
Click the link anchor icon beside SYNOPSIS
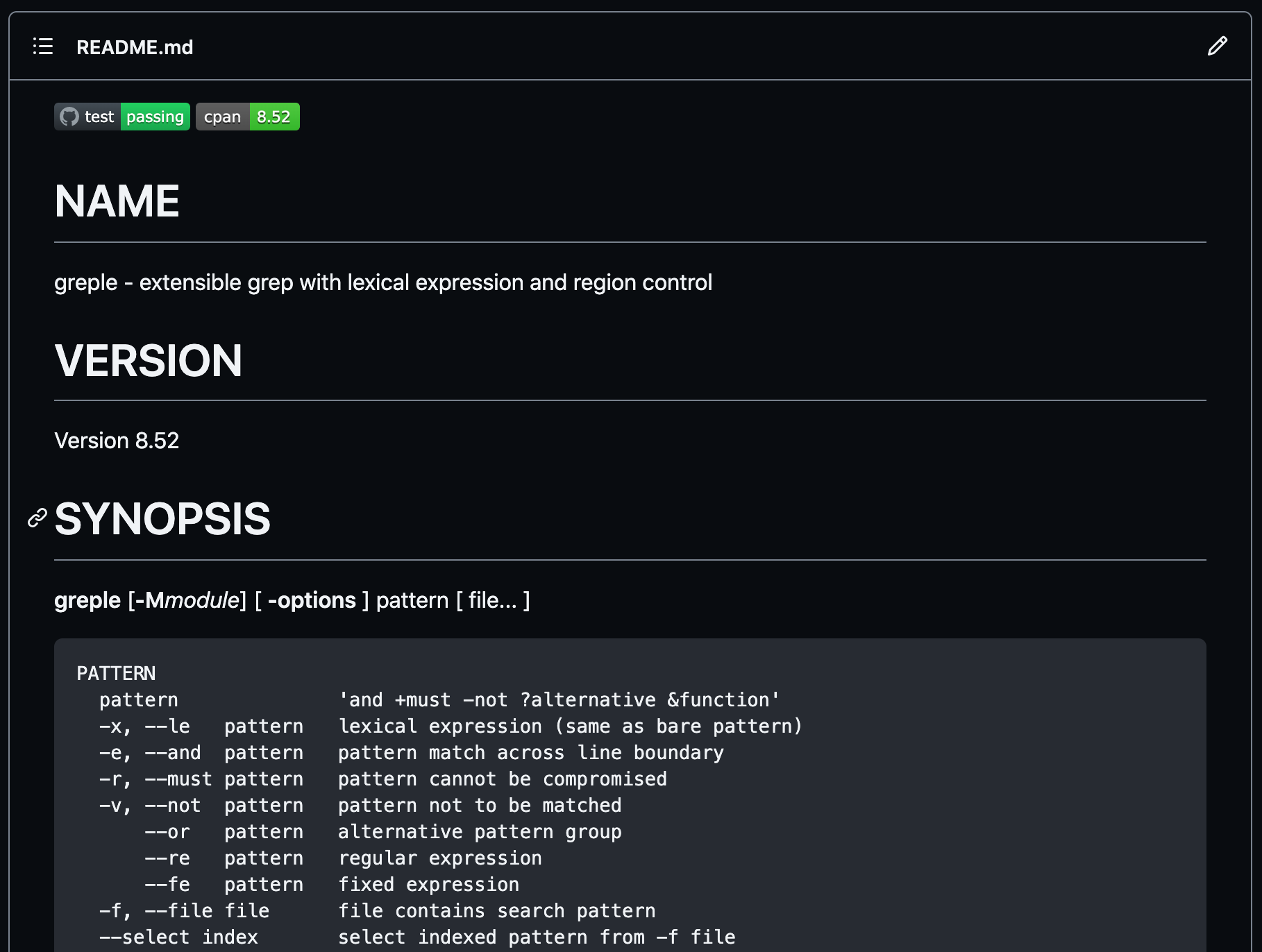click(37, 518)
